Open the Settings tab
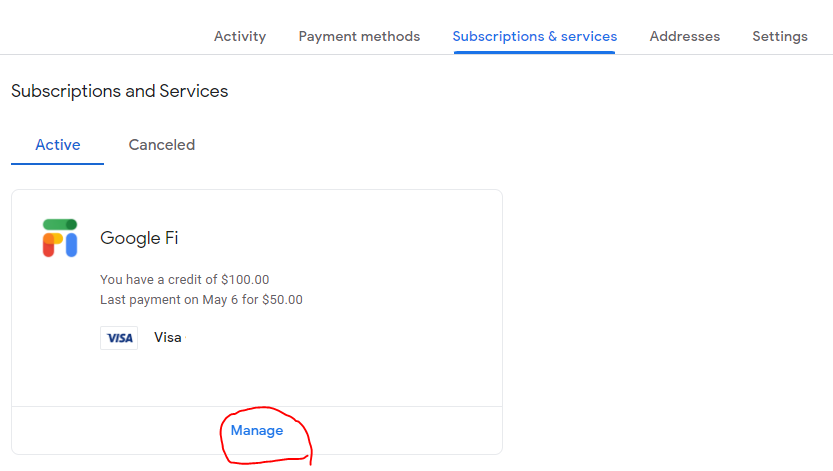This screenshot has height=471, width=833. pyautogui.click(x=780, y=36)
